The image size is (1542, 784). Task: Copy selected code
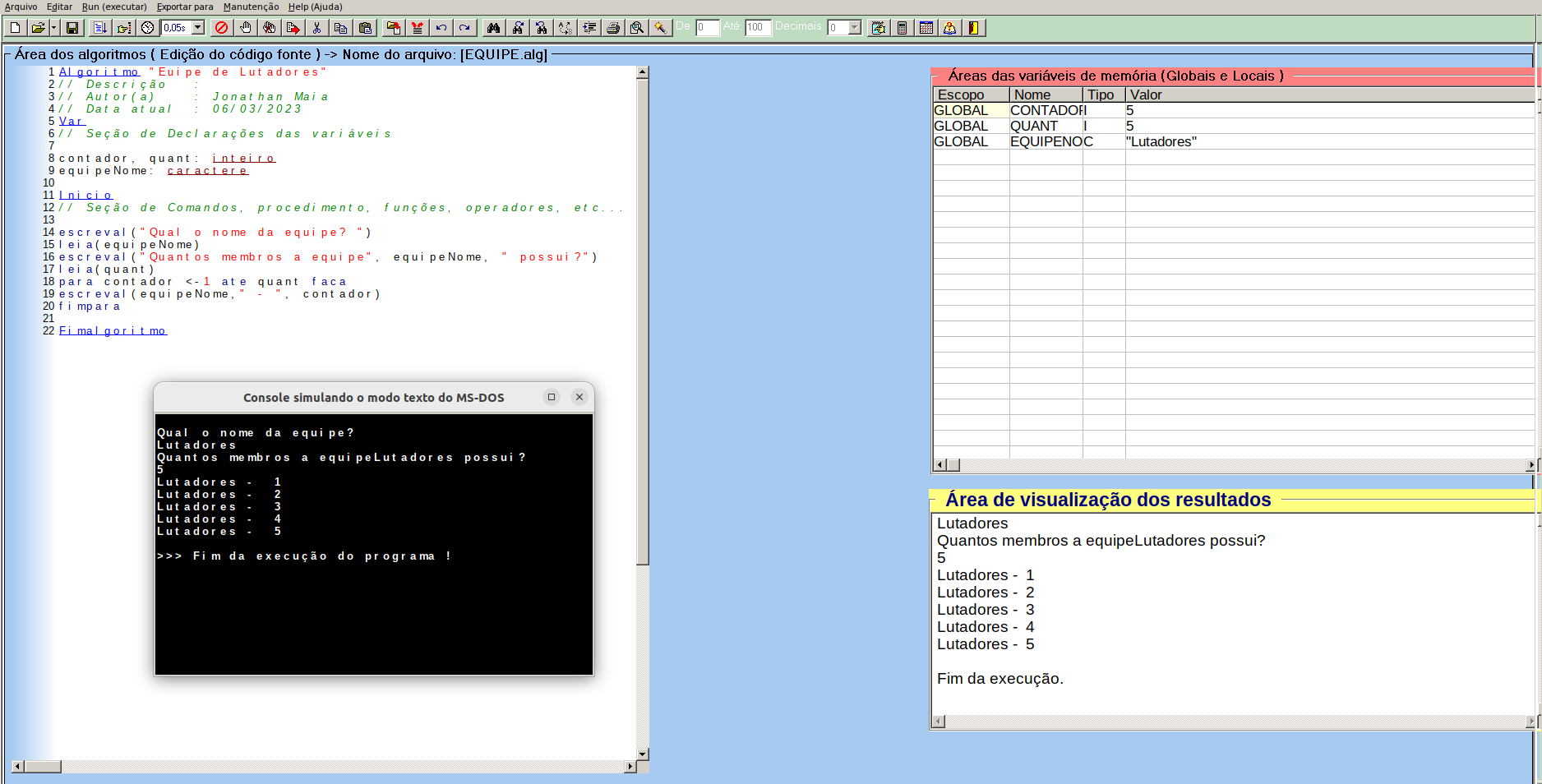(x=340, y=28)
